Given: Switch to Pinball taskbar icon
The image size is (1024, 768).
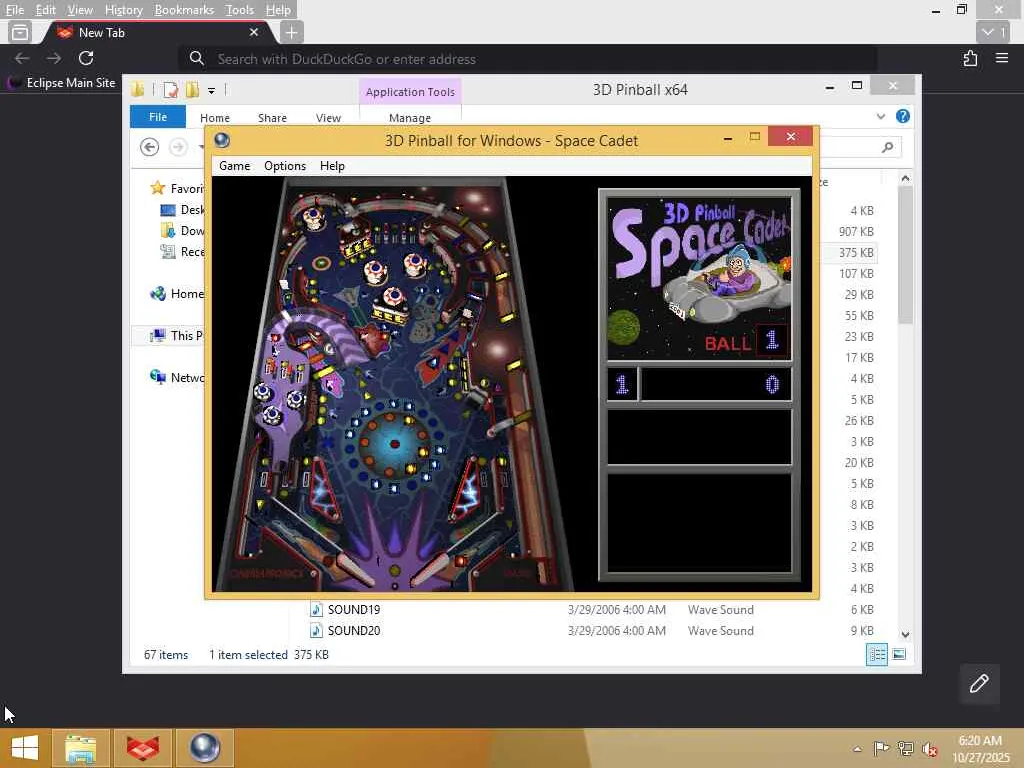Looking at the screenshot, I should click(204, 748).
